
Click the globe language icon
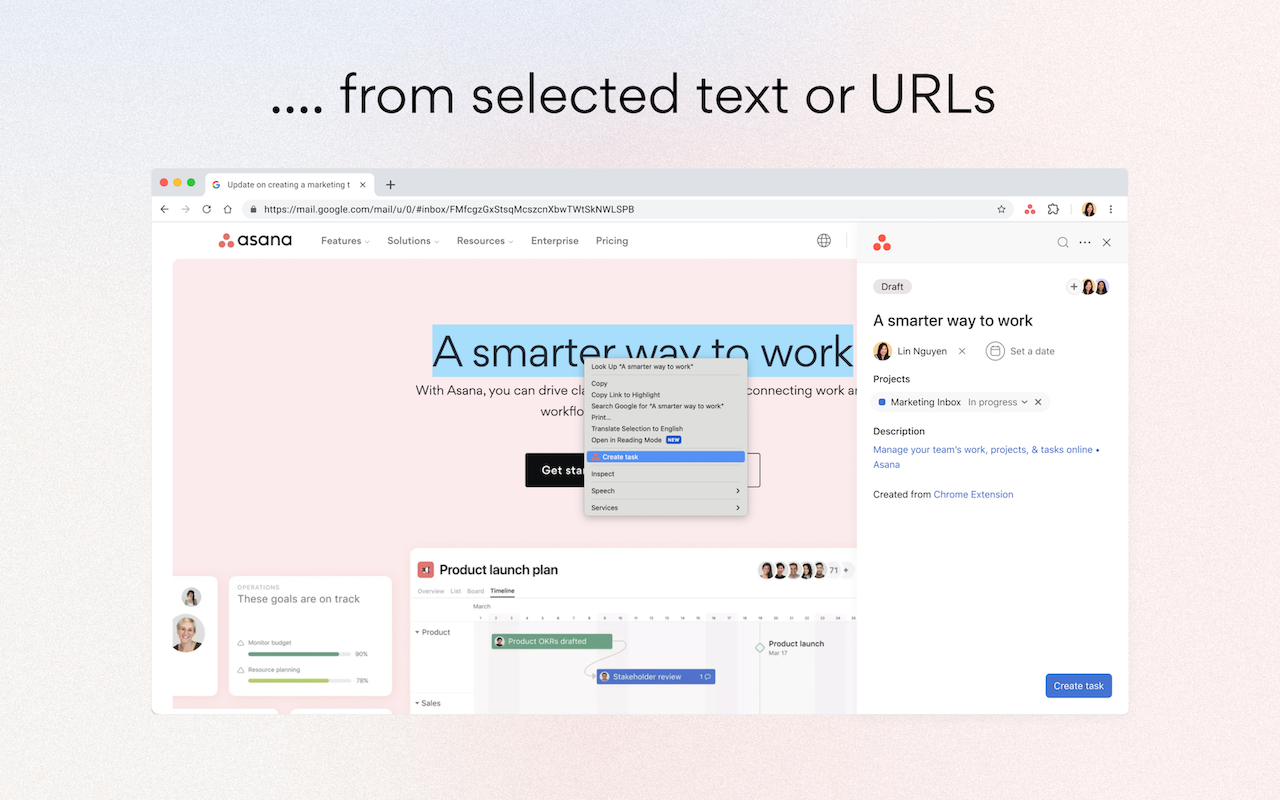(824, 241)
